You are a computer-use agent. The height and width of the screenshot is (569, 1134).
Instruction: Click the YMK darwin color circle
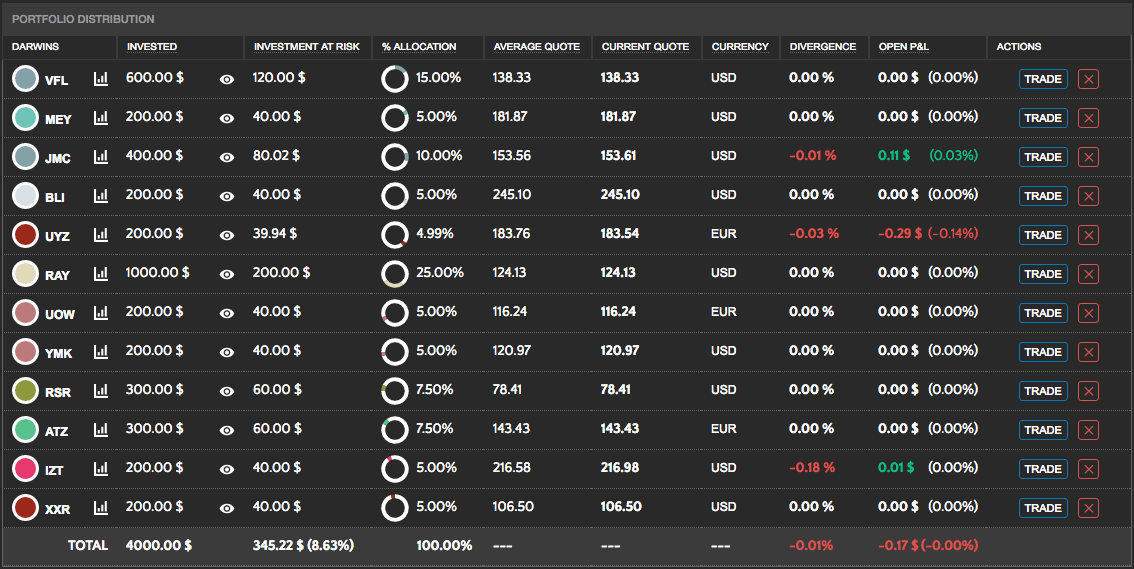click(26, 351)
